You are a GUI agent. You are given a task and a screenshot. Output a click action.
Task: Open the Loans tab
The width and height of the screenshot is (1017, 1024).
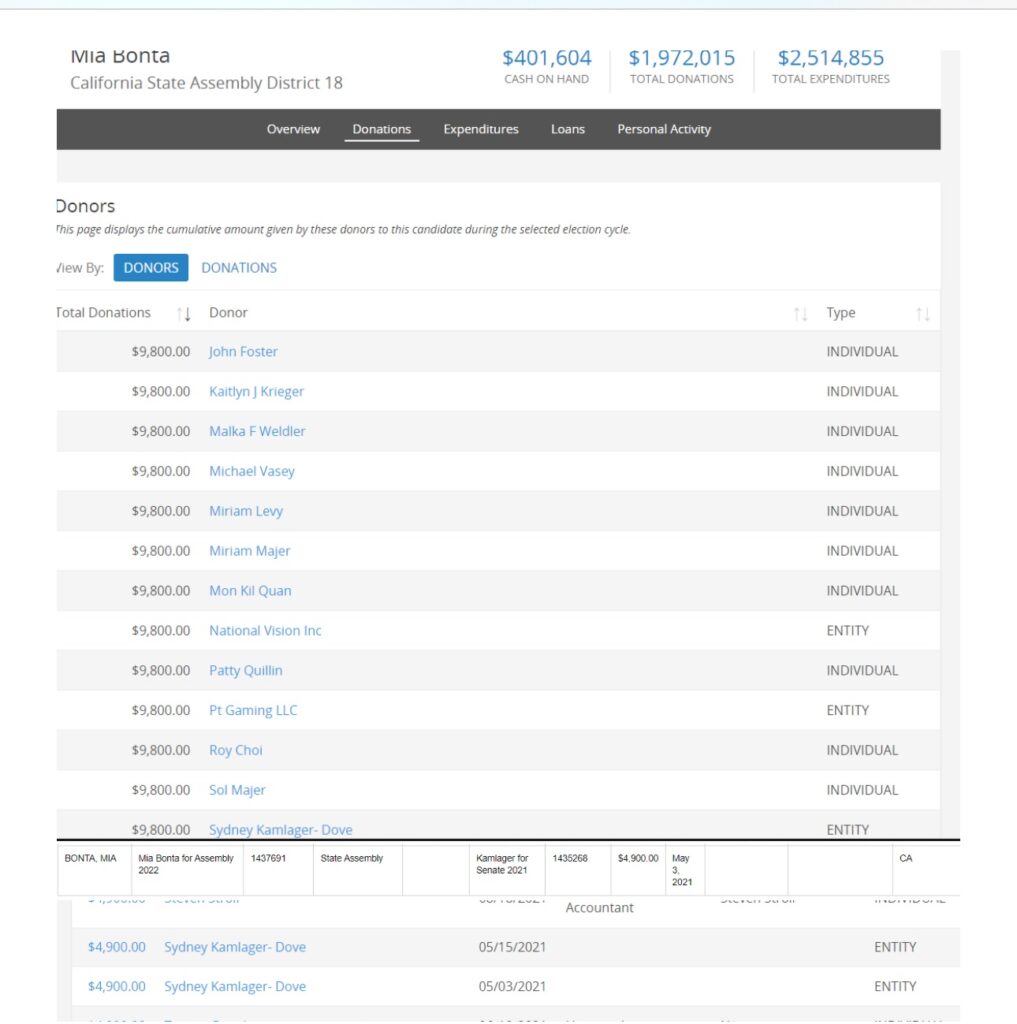[567, 129]
